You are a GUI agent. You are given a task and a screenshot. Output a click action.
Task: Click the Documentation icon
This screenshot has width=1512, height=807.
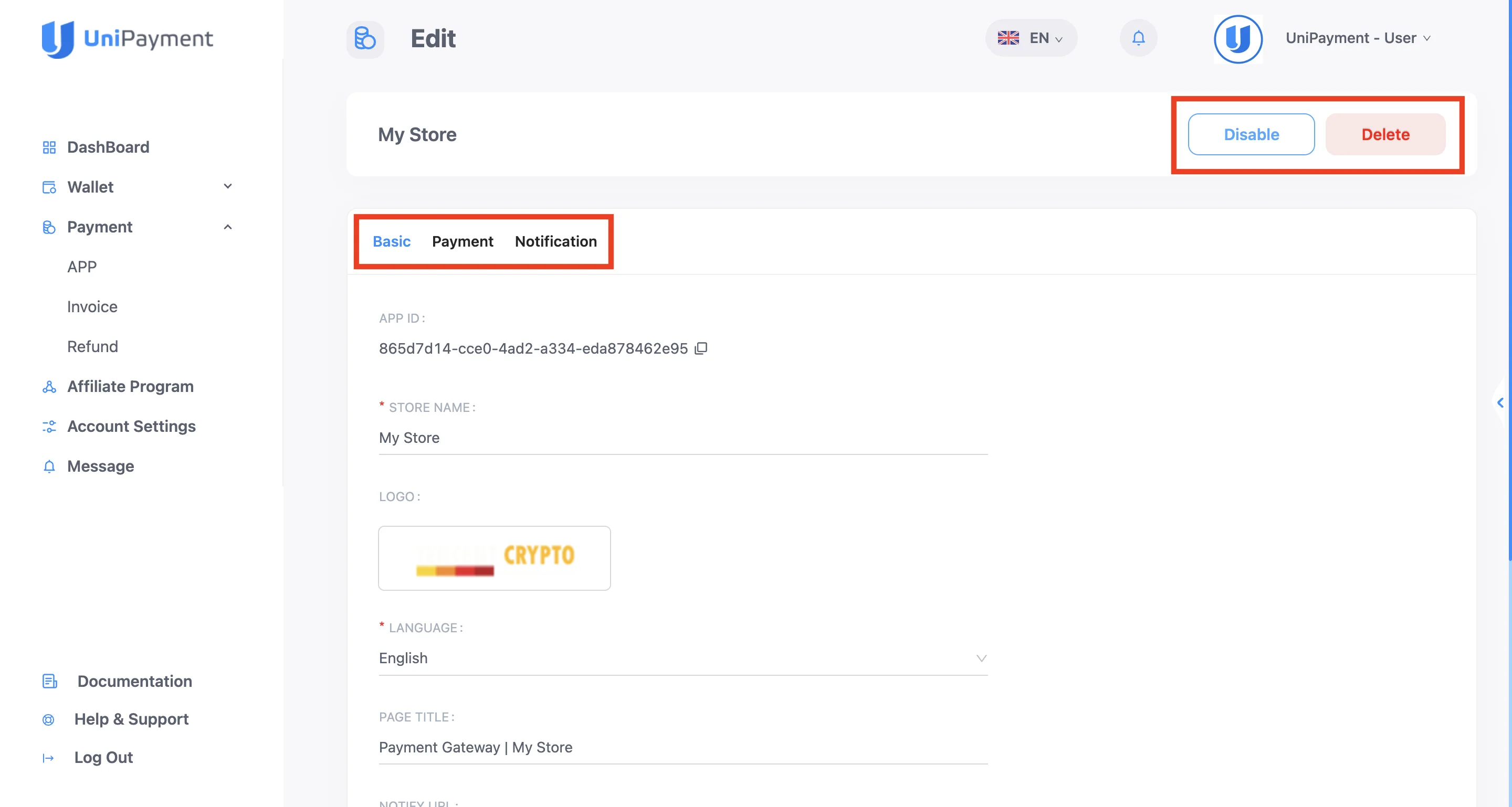coord(49,681)
